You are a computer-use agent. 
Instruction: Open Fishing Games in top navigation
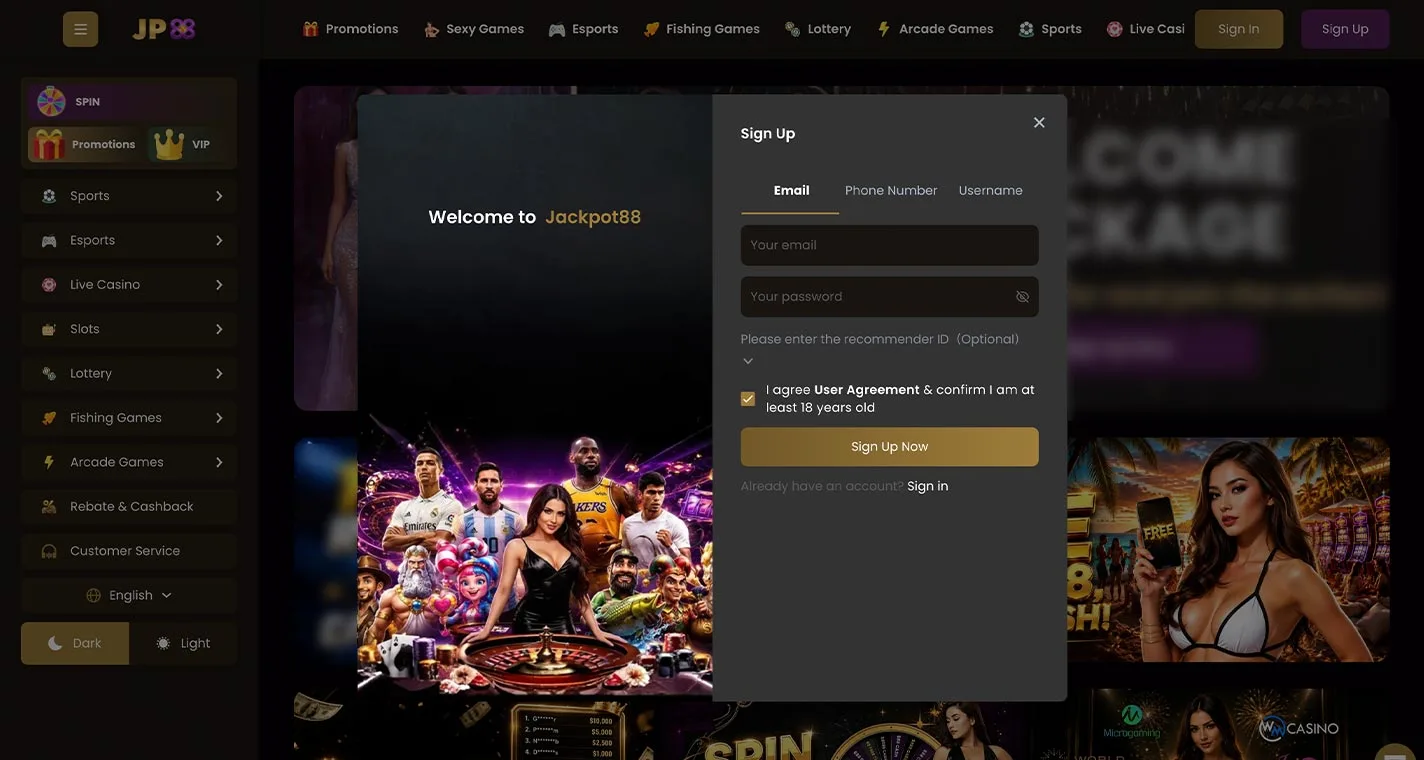702,29
